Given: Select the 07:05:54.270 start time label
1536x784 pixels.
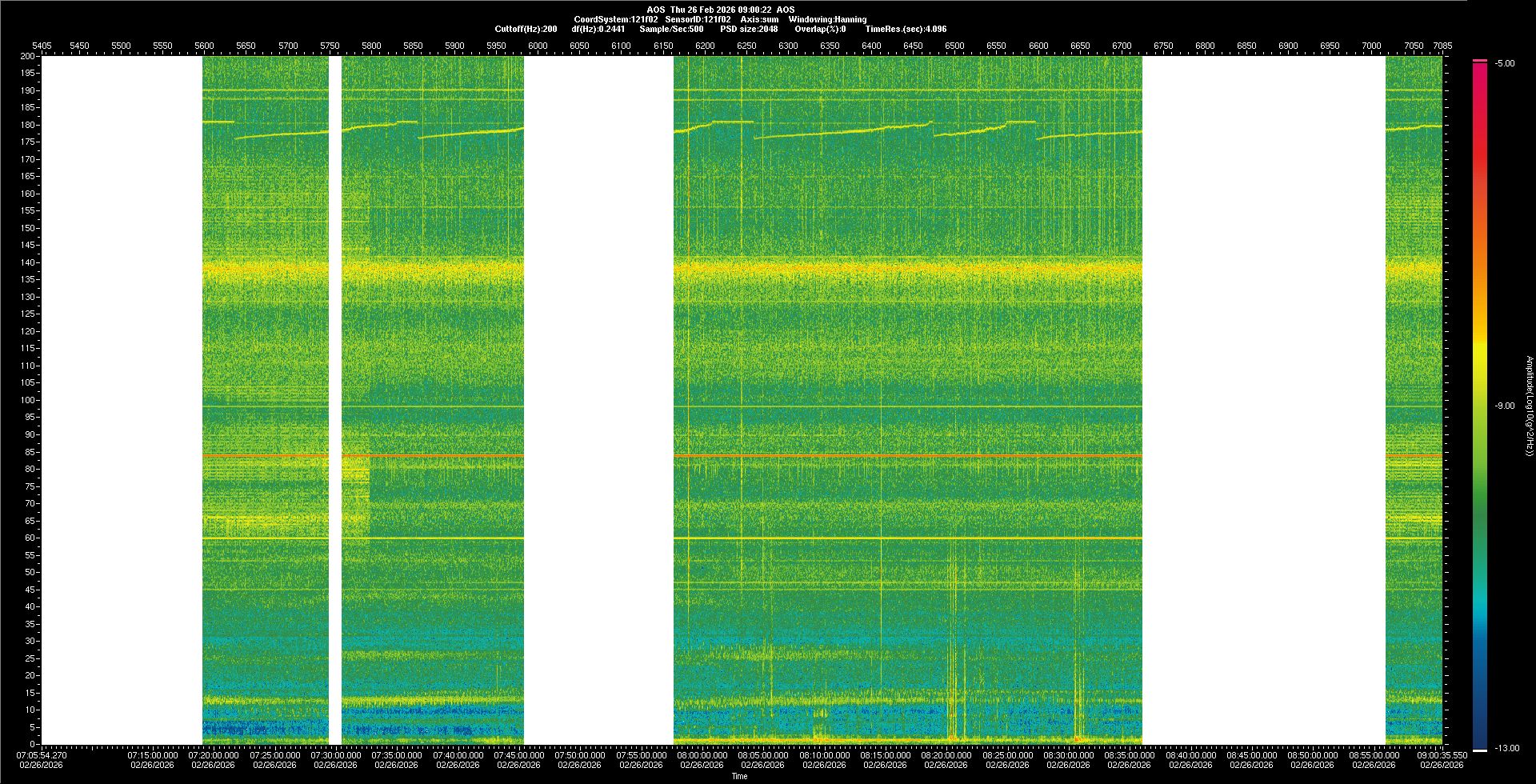Looking at the screenshot, I should pos(42,755).
